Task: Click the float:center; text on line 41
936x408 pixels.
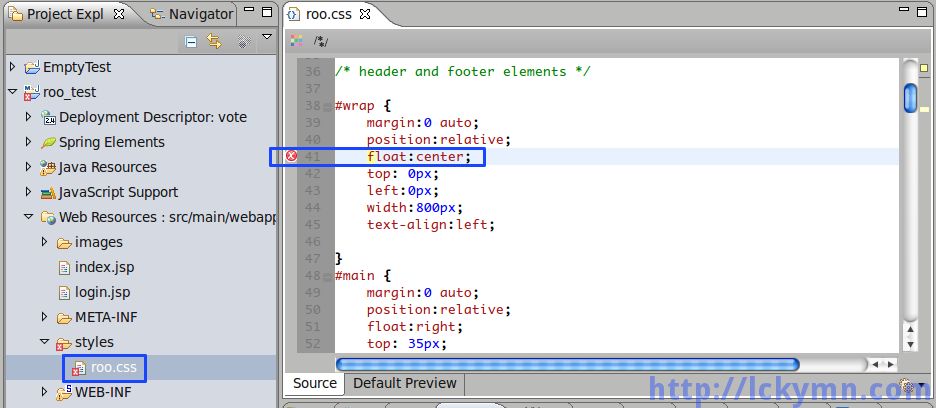Action: pyautogui.click(x=418, y=157)
